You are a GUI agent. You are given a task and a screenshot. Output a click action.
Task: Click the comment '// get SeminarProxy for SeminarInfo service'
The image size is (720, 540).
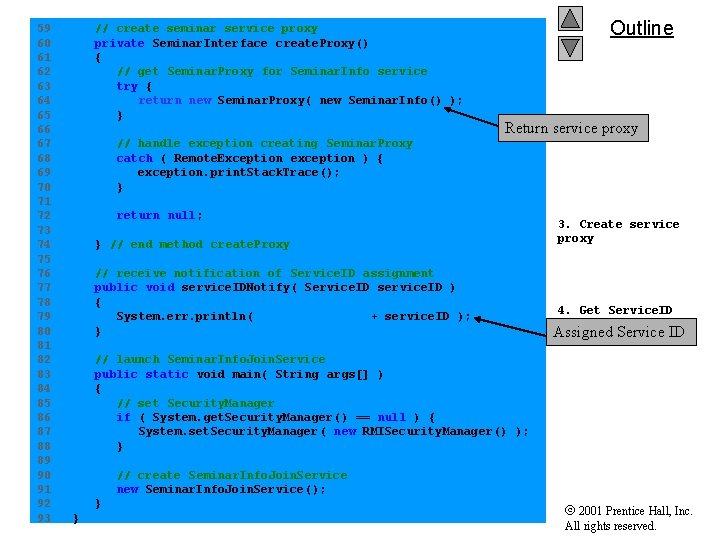(272, 72)
